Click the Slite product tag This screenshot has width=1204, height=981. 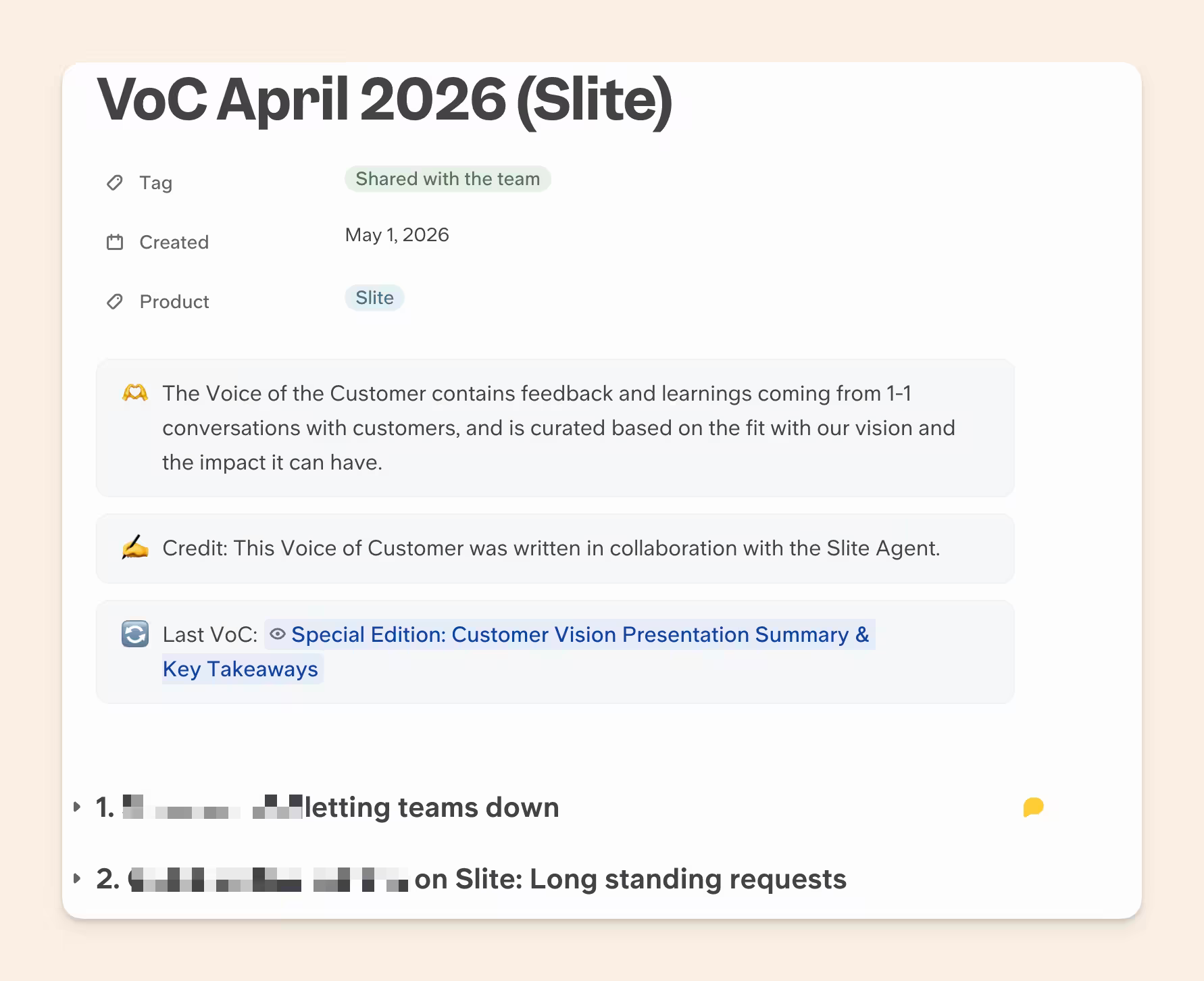(374, 298)
